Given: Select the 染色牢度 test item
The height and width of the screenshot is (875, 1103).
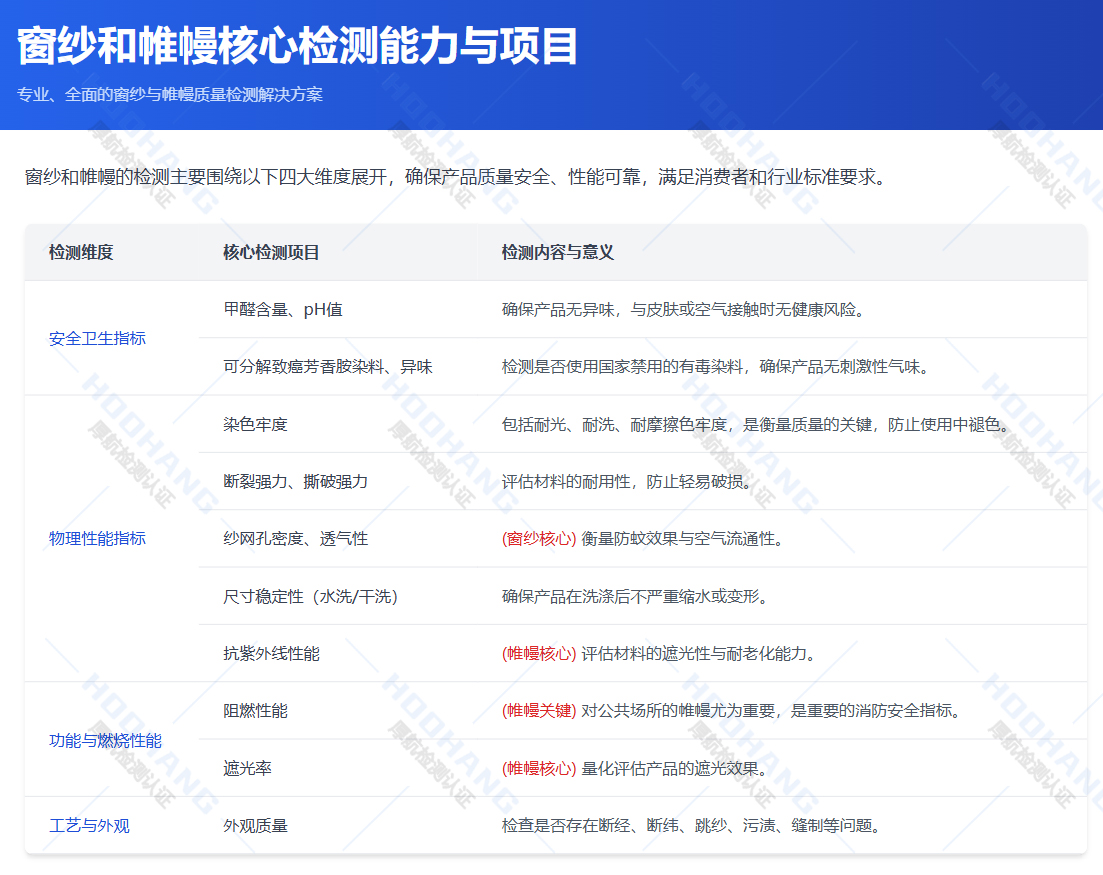Looking at the screenshot, I should click(255, 425).
